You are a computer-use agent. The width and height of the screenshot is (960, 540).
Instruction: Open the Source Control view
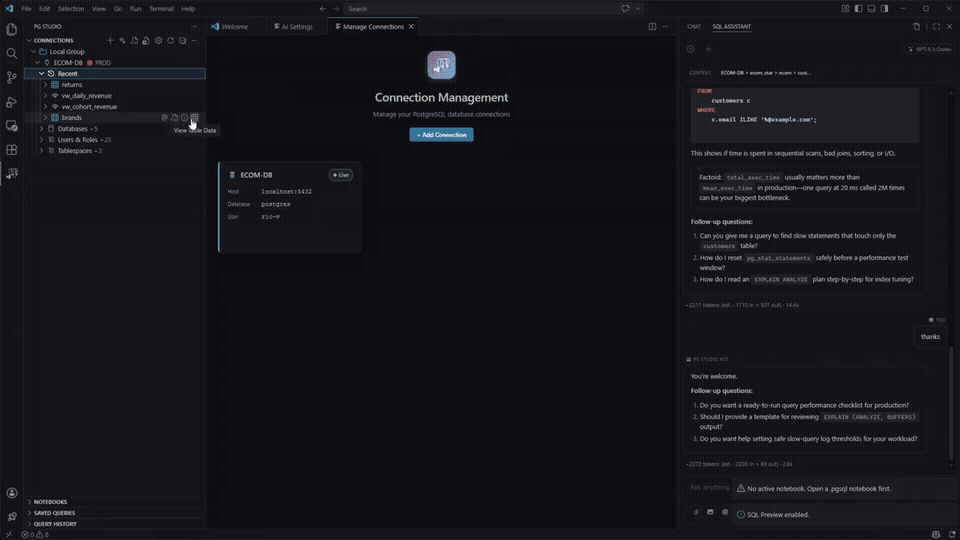pos(12,77)
